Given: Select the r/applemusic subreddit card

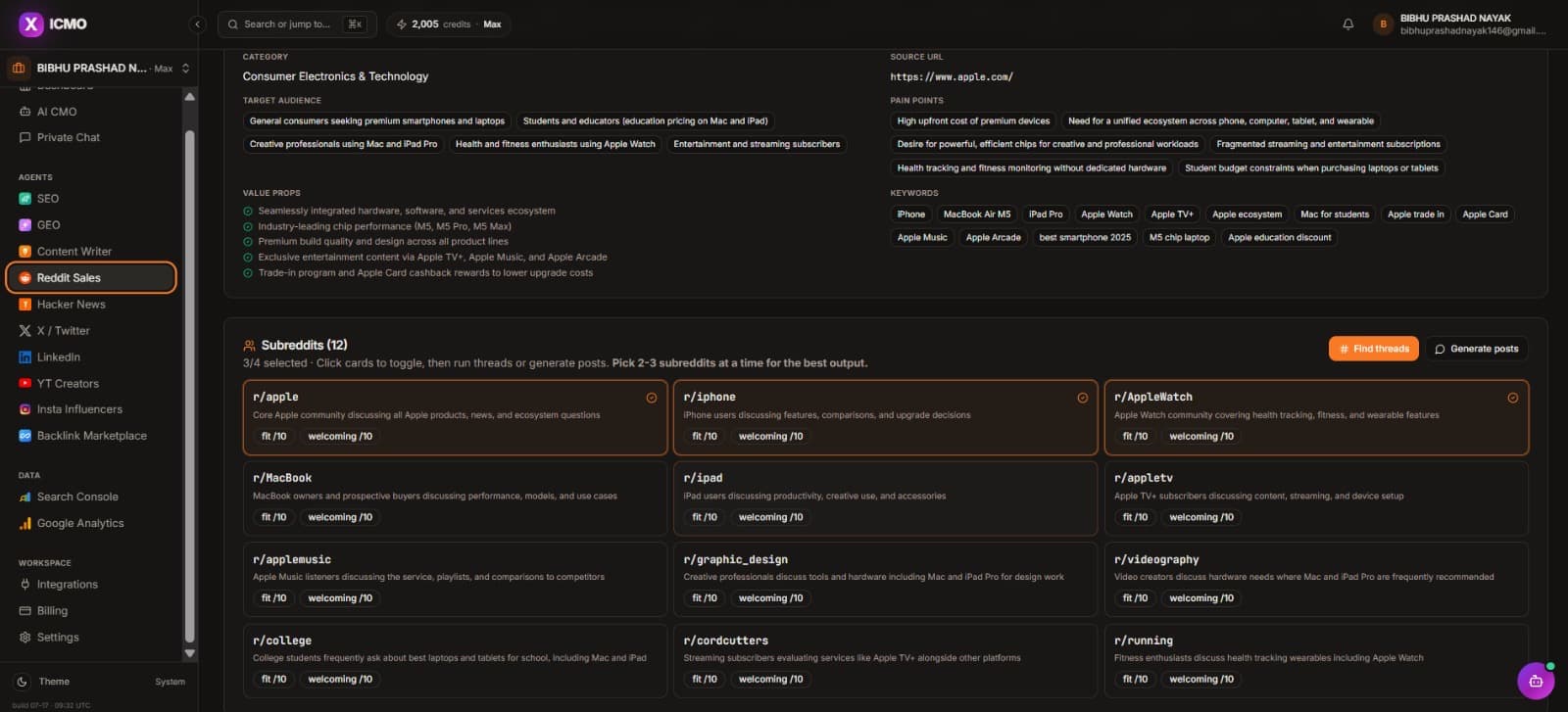Looking at the screenshot, I should point(455,580).
